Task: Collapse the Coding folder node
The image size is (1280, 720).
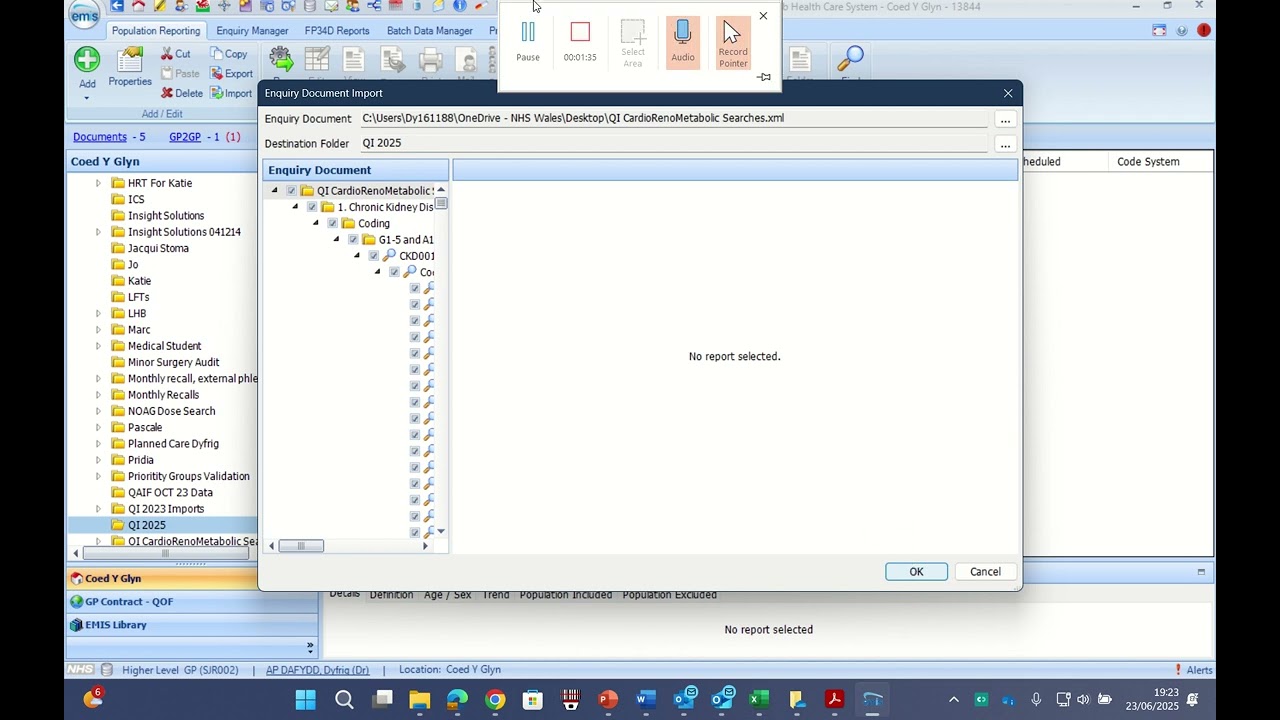Action: [x=316, y=223]
